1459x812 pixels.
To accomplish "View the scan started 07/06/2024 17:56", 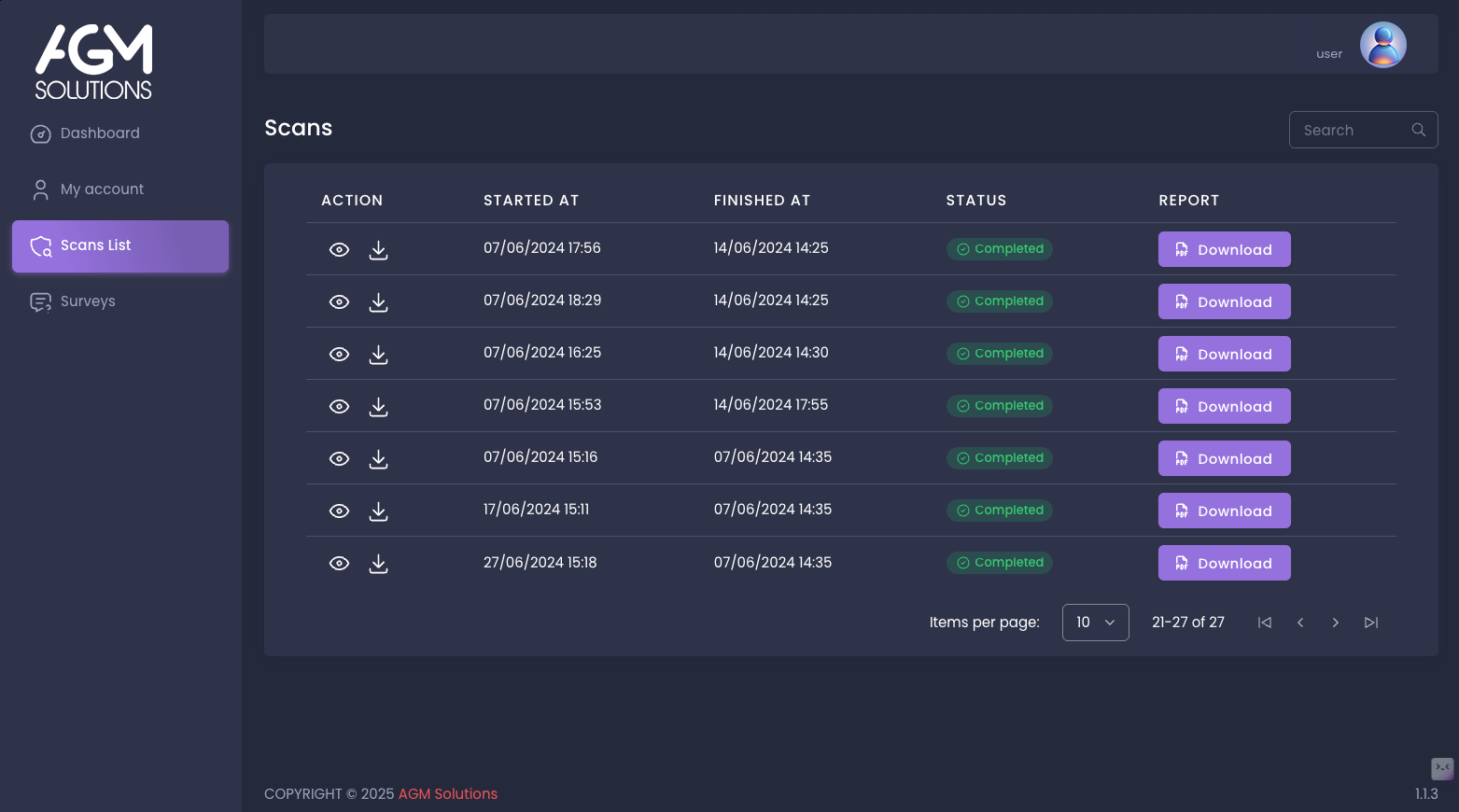I will coord(339,250).
